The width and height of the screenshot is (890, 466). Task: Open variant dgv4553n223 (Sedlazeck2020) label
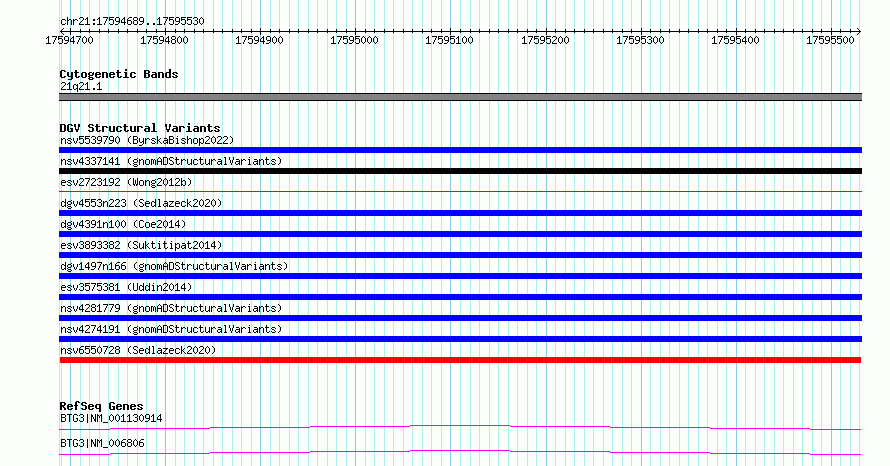141,203
